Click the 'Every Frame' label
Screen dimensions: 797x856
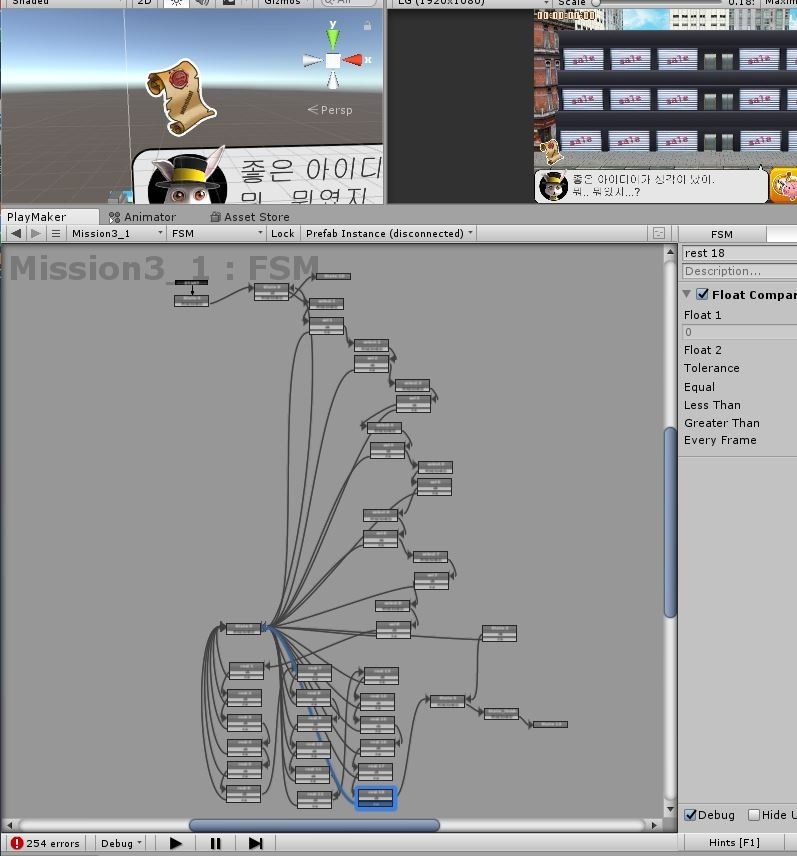(720, 439)
